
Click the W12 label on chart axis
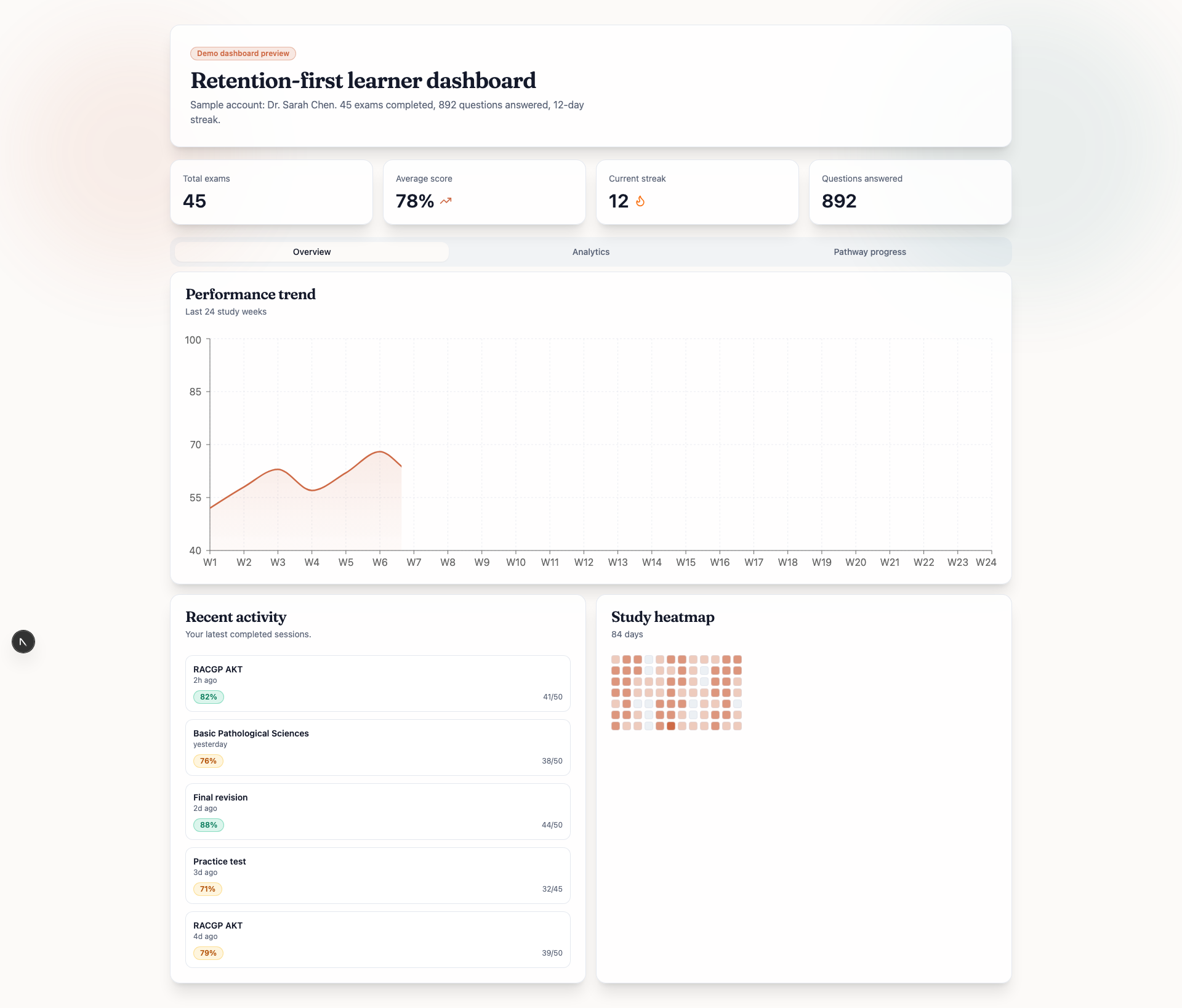(584, 562)
